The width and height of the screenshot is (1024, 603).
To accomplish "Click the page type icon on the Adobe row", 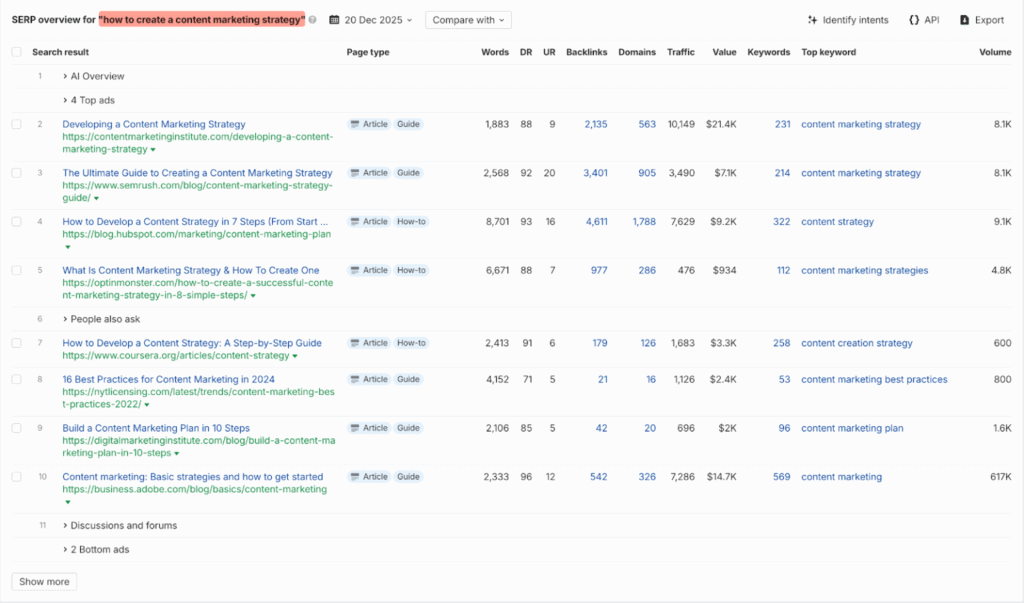I will click(x=354, y=476).
